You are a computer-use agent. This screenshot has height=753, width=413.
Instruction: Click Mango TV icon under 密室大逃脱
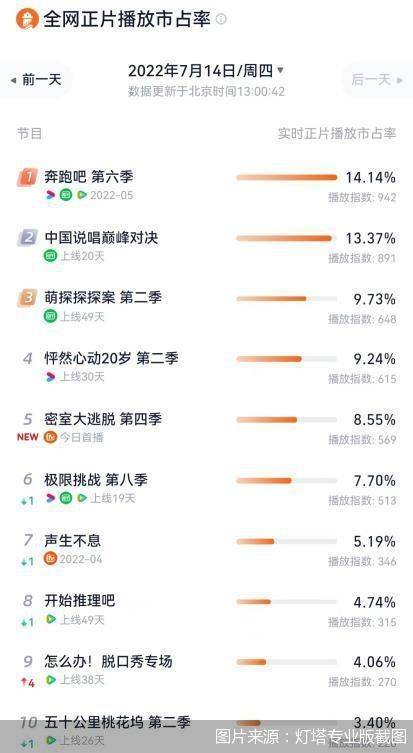pyautogui.click(x=50, y=437)
